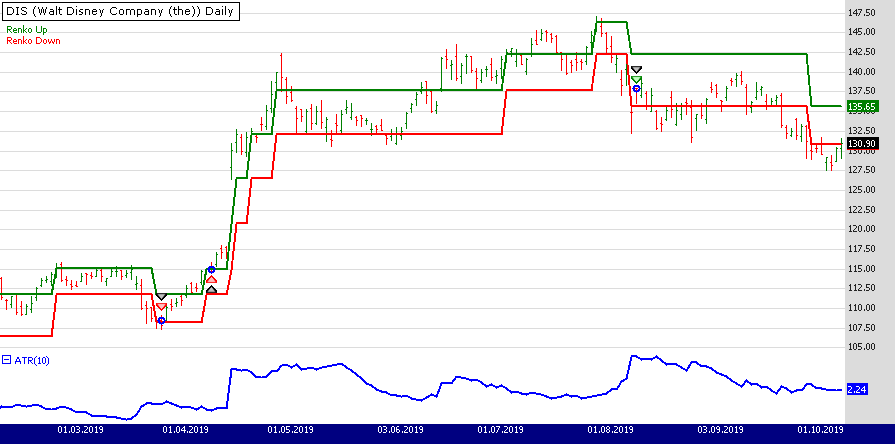
Task: Click the black 130.90 last price tag
Action: [861, 144]
